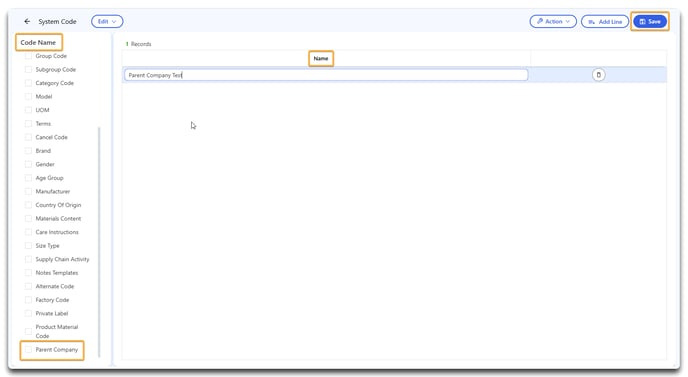The image size is (688, 377).
Task: Choose Supply Chain Activity in list
Action: tap(62, 259)
